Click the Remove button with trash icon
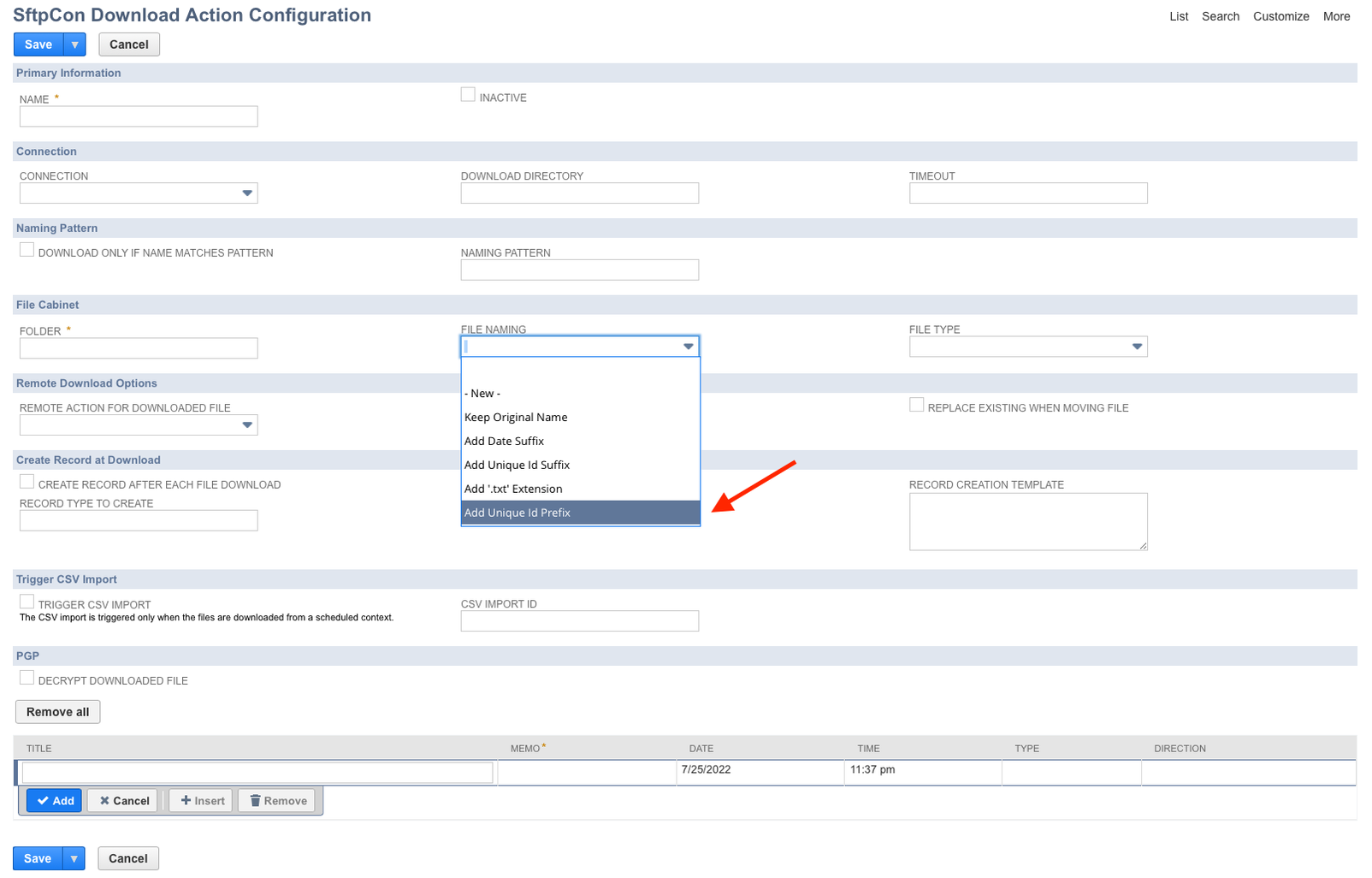This screenshot has height=878, width=1372. point(277,801)
